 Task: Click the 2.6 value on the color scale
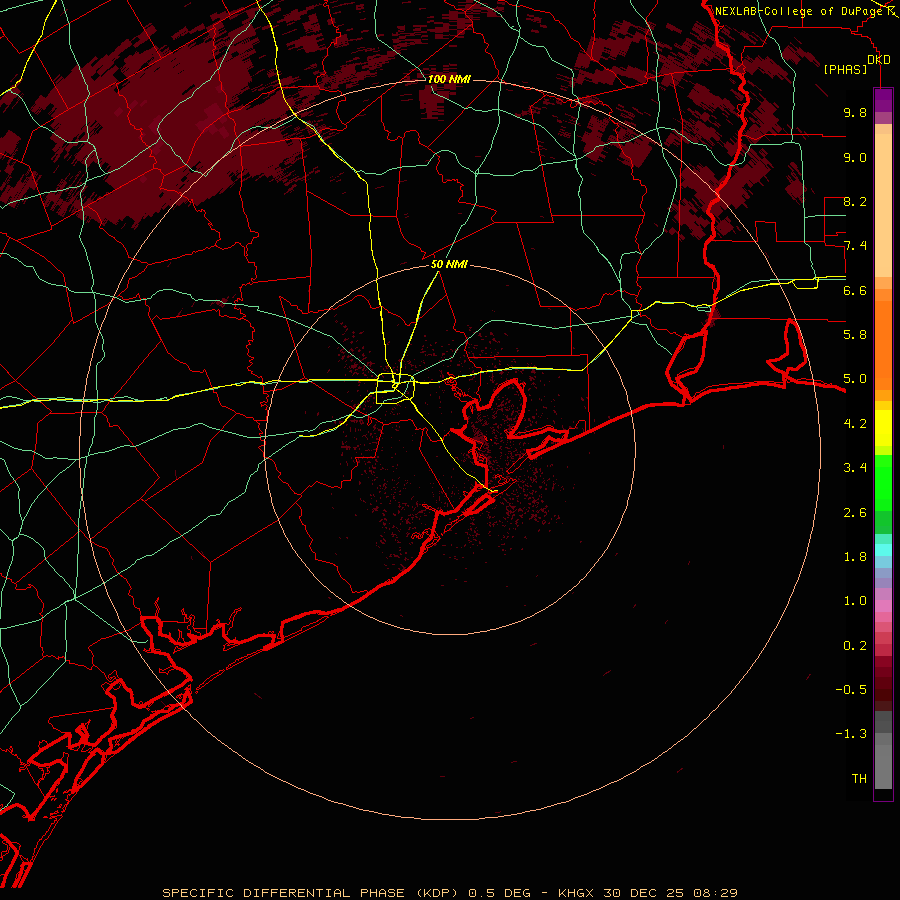coord(855,513)
